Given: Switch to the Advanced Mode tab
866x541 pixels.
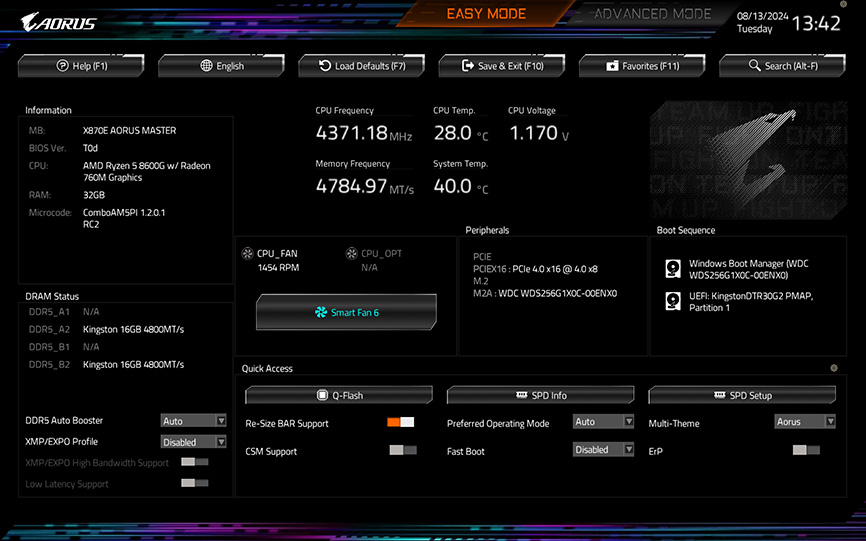Looking at the screenshot, I should [x=652, y=14].
